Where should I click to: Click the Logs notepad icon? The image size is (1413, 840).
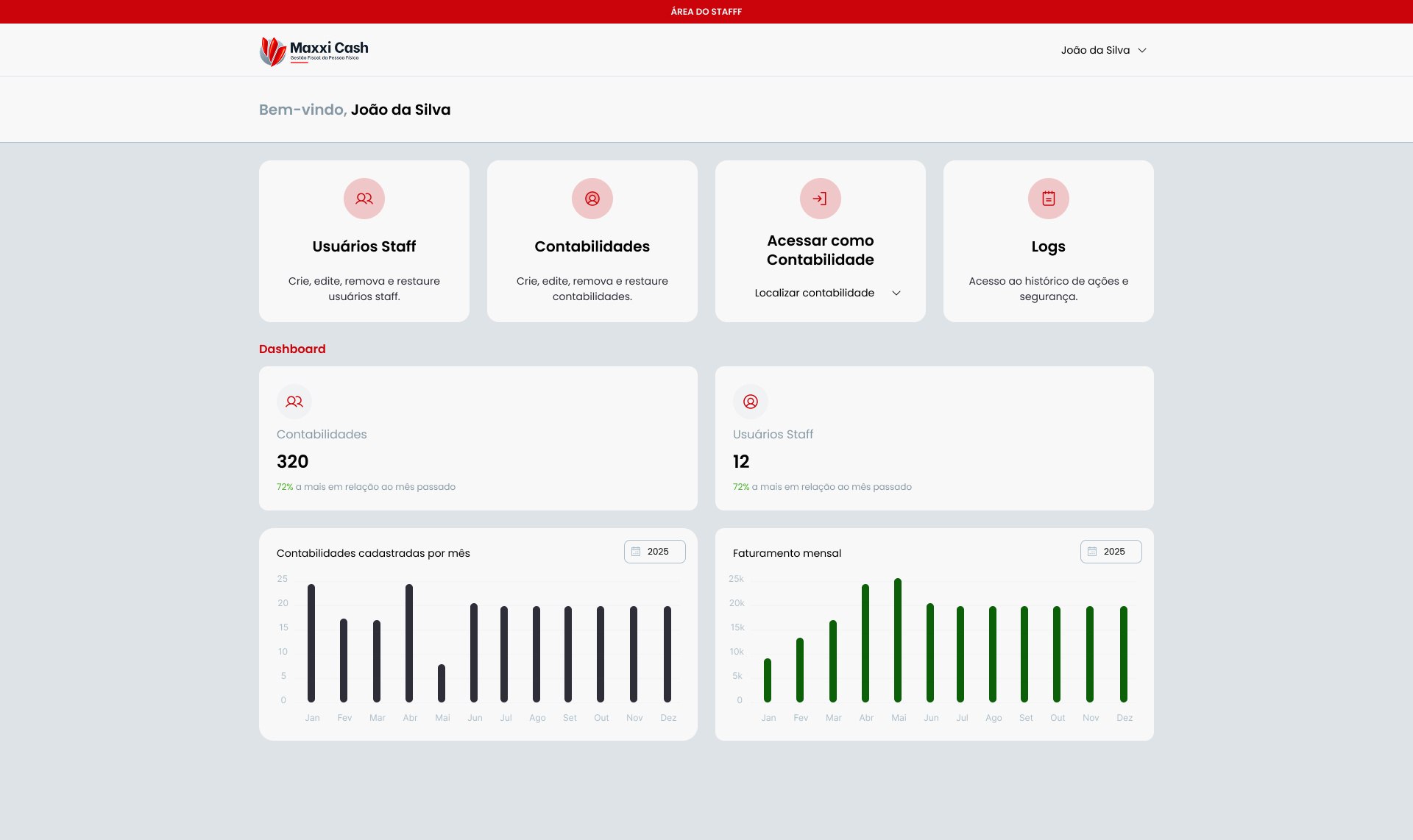1049,199
